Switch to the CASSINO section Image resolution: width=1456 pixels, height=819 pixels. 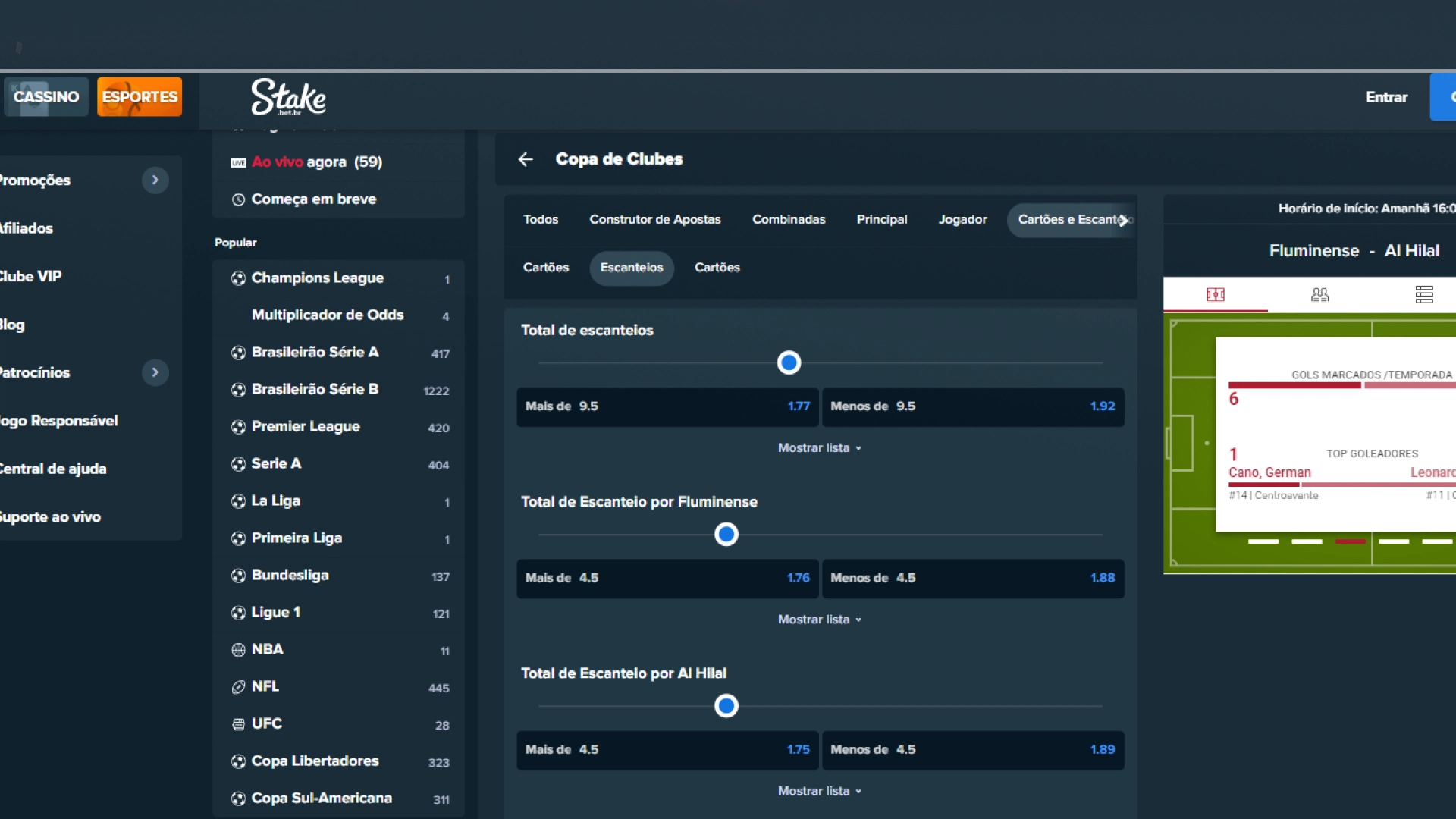[x=46, y=97]
